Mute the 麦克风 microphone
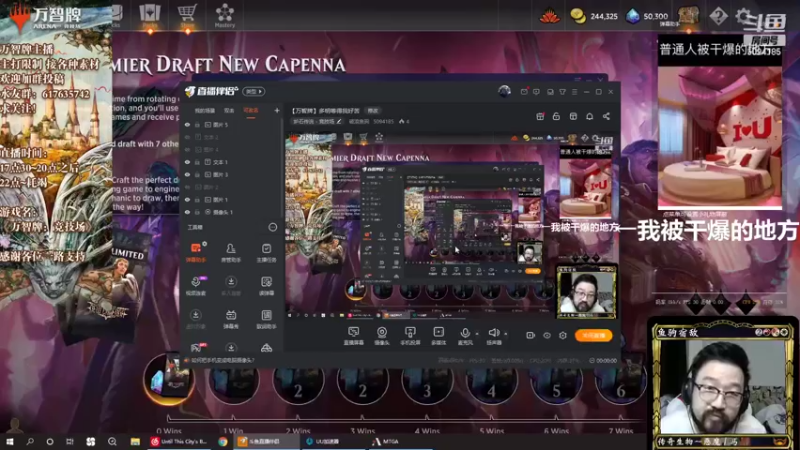800x450 pixels. click(465, 336)
